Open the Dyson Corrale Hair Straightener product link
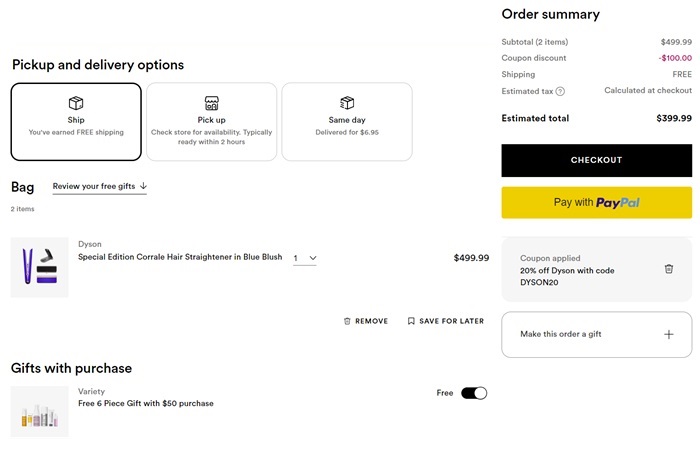This screenshot has width=700, height=449. tap(180, 257)
